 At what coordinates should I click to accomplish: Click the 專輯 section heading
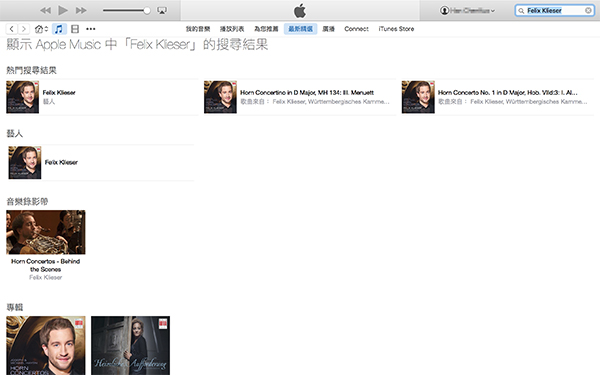point(15,307)
